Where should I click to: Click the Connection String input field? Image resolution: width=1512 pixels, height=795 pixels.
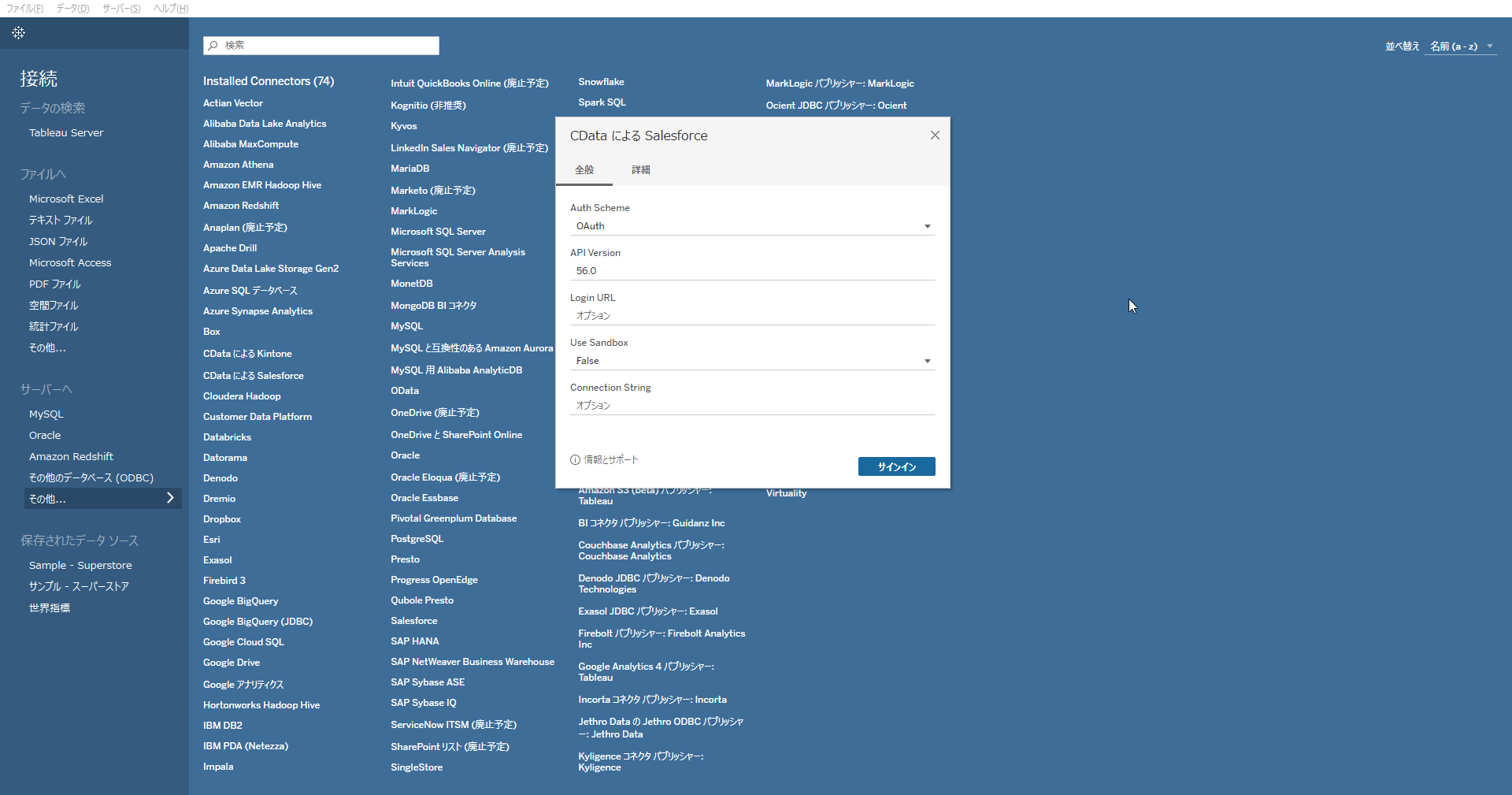click(x=752, y=406)
